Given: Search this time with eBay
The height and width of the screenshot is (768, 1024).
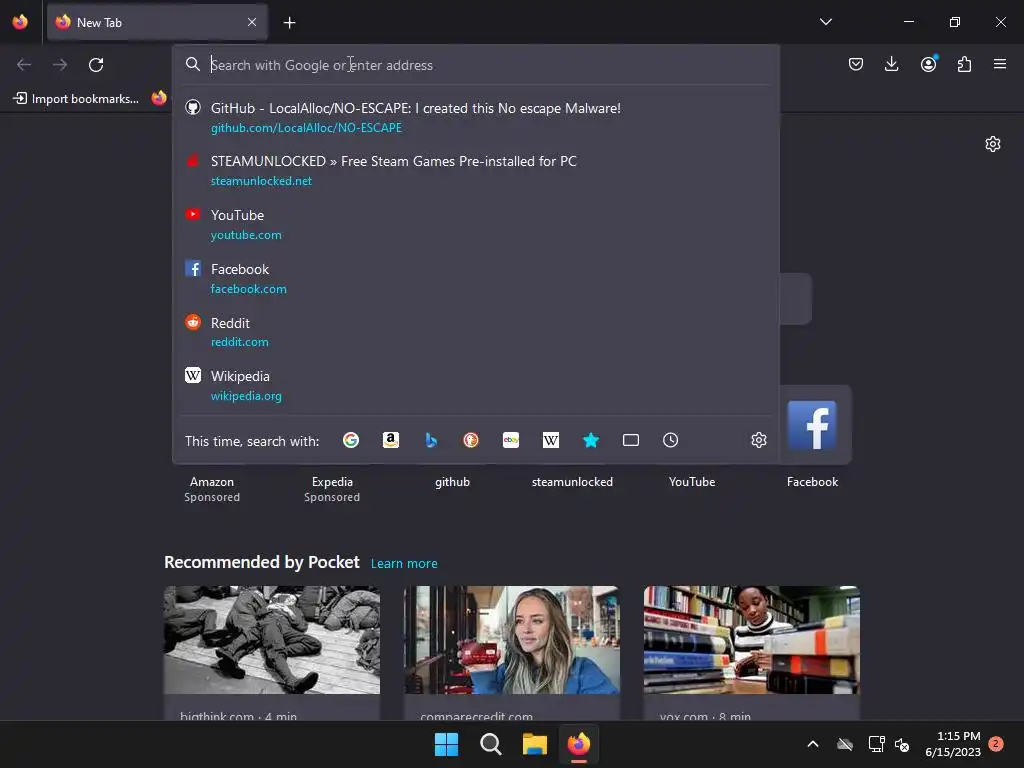Looking at the screenshot, I should click(511, 440).
